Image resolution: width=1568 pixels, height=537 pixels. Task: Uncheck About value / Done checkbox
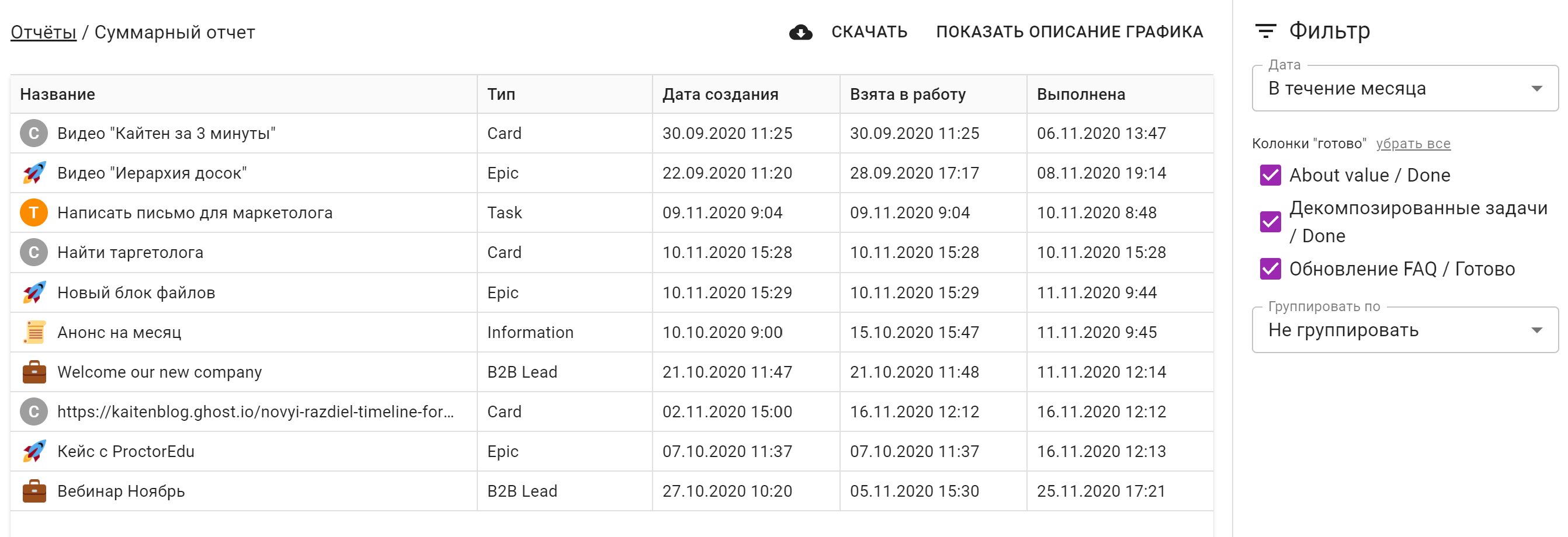[1270, 175]
